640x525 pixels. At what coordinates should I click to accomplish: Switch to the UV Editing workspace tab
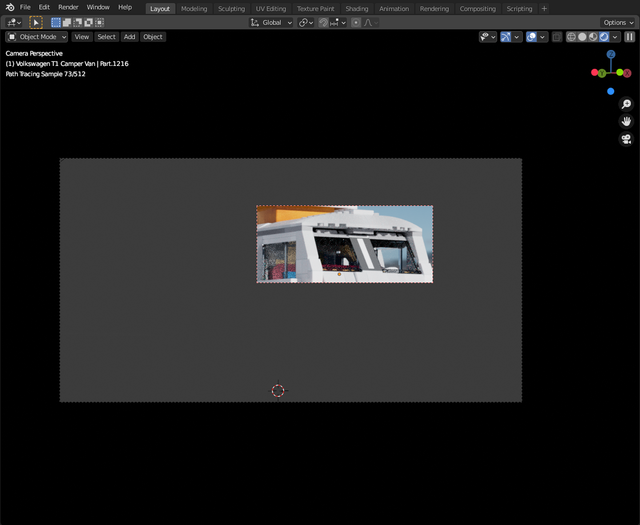click(271, 9)
